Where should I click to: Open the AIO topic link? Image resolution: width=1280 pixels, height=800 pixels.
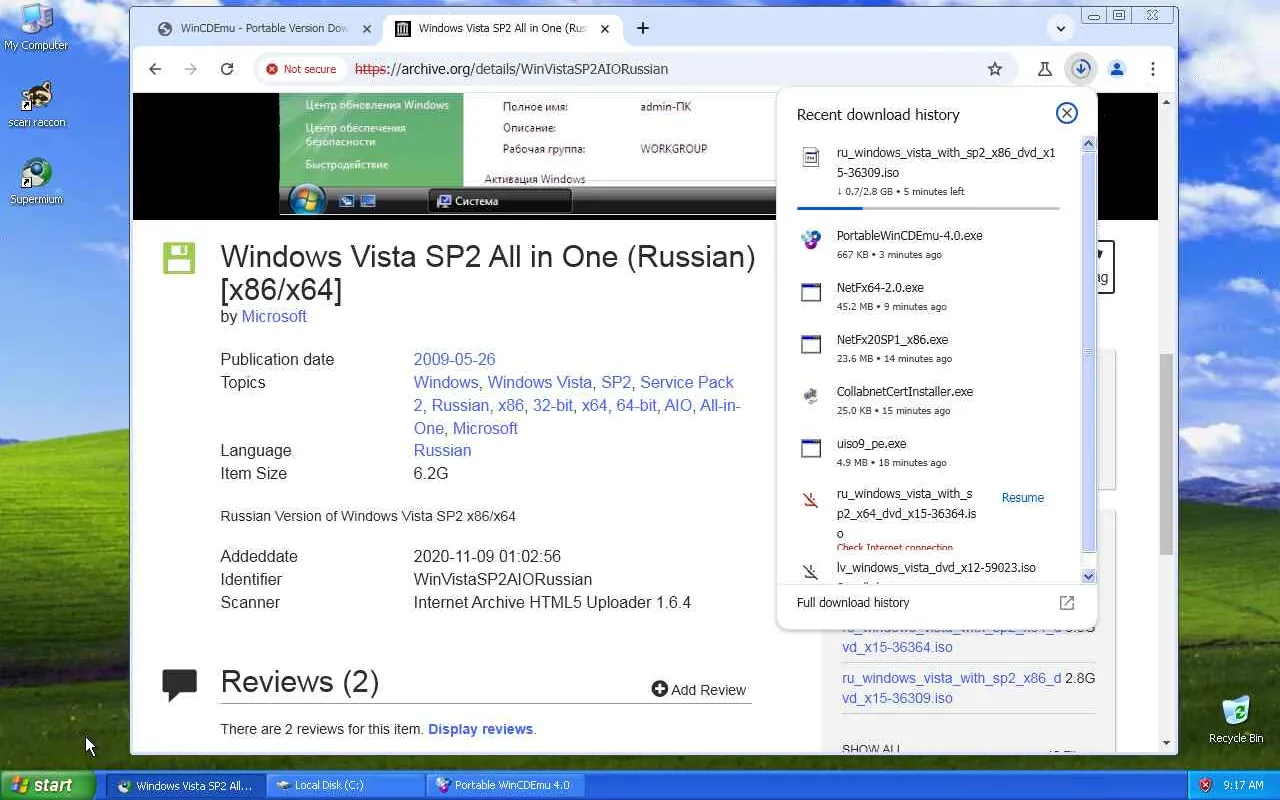(678, 405)
